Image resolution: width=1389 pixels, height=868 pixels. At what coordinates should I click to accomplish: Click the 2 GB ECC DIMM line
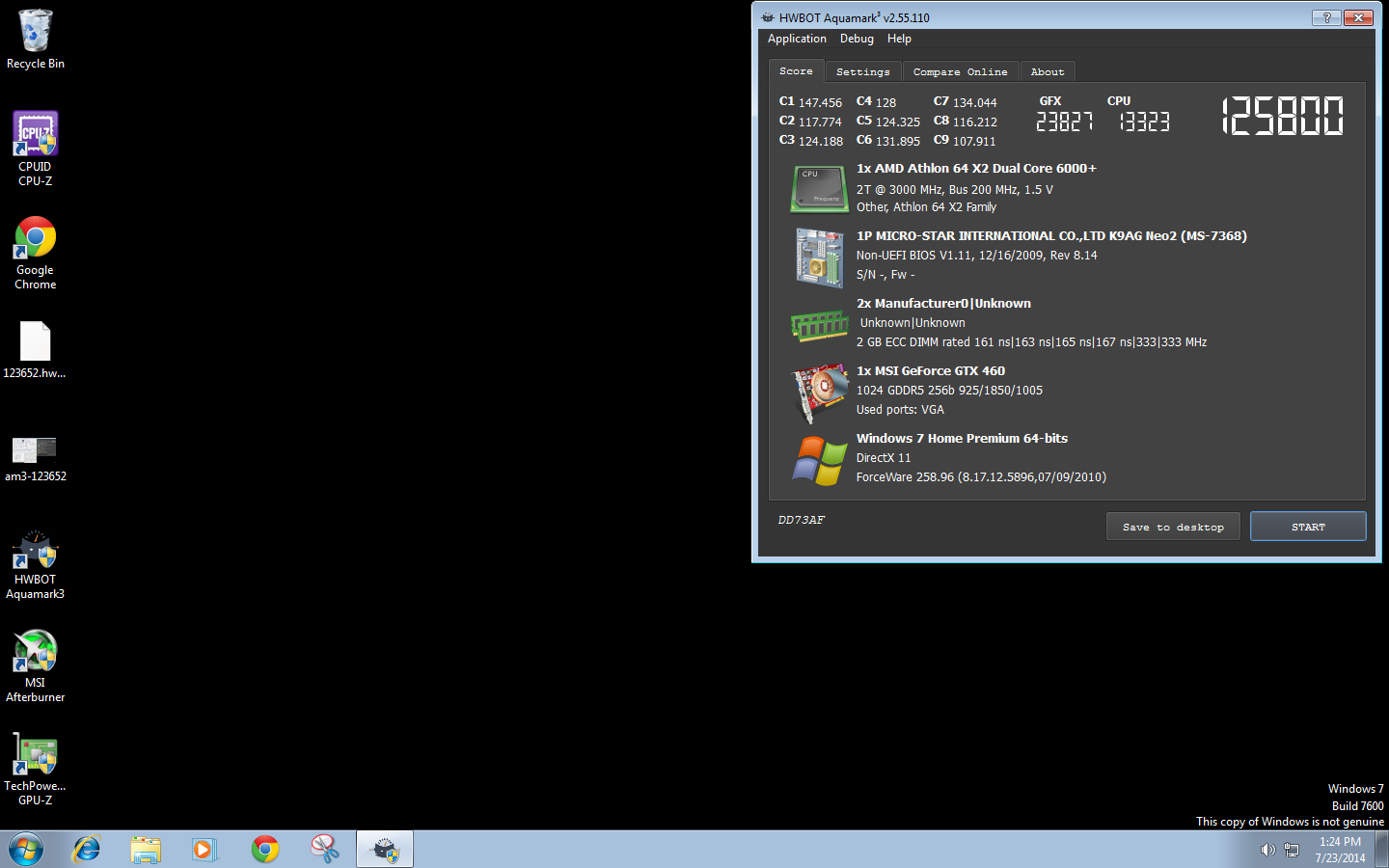click(1031, 342)
